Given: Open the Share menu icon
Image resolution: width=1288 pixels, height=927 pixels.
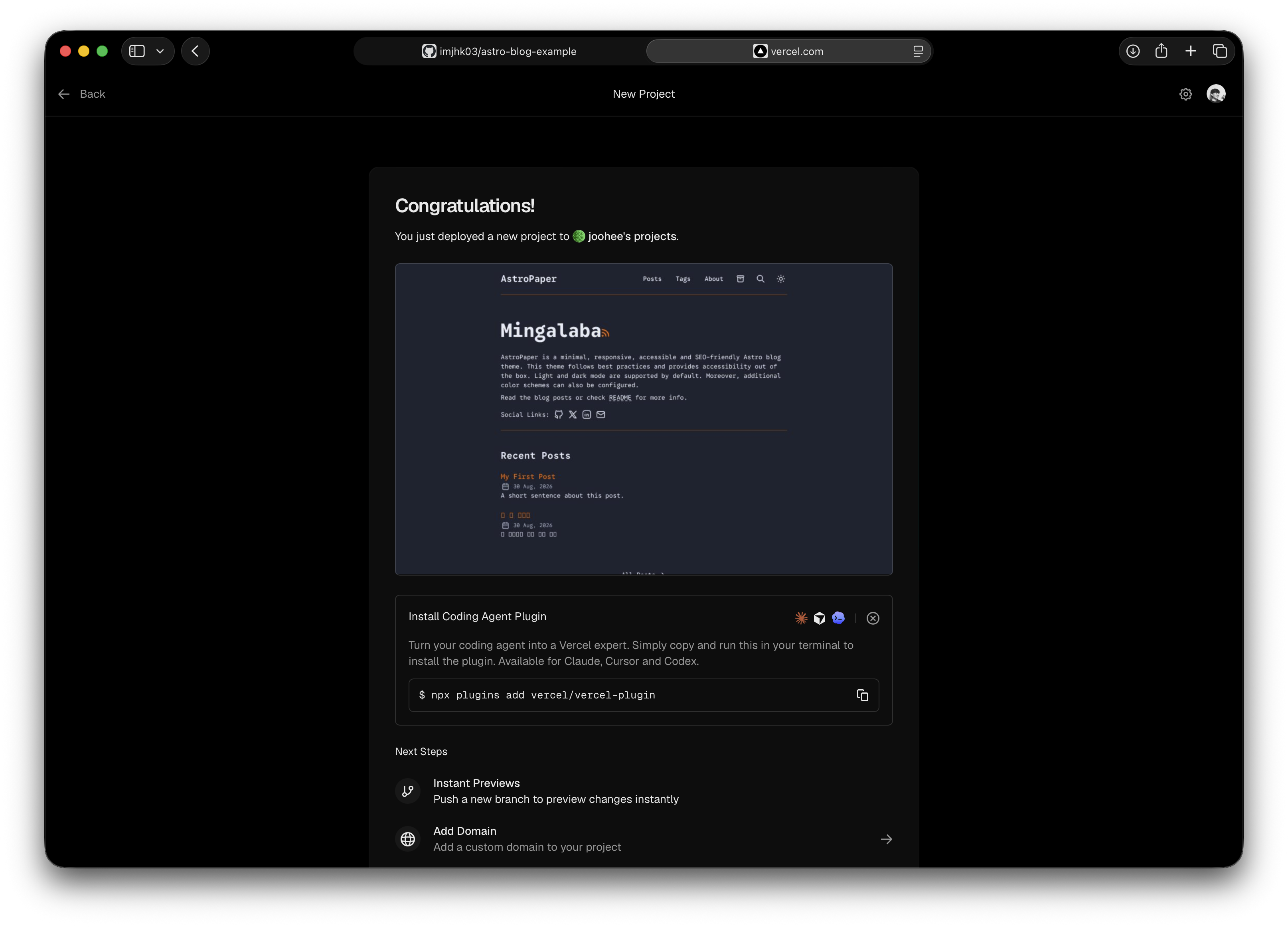Looking at the screenshot, I should pyautogui.click(x=1162, y=51).
